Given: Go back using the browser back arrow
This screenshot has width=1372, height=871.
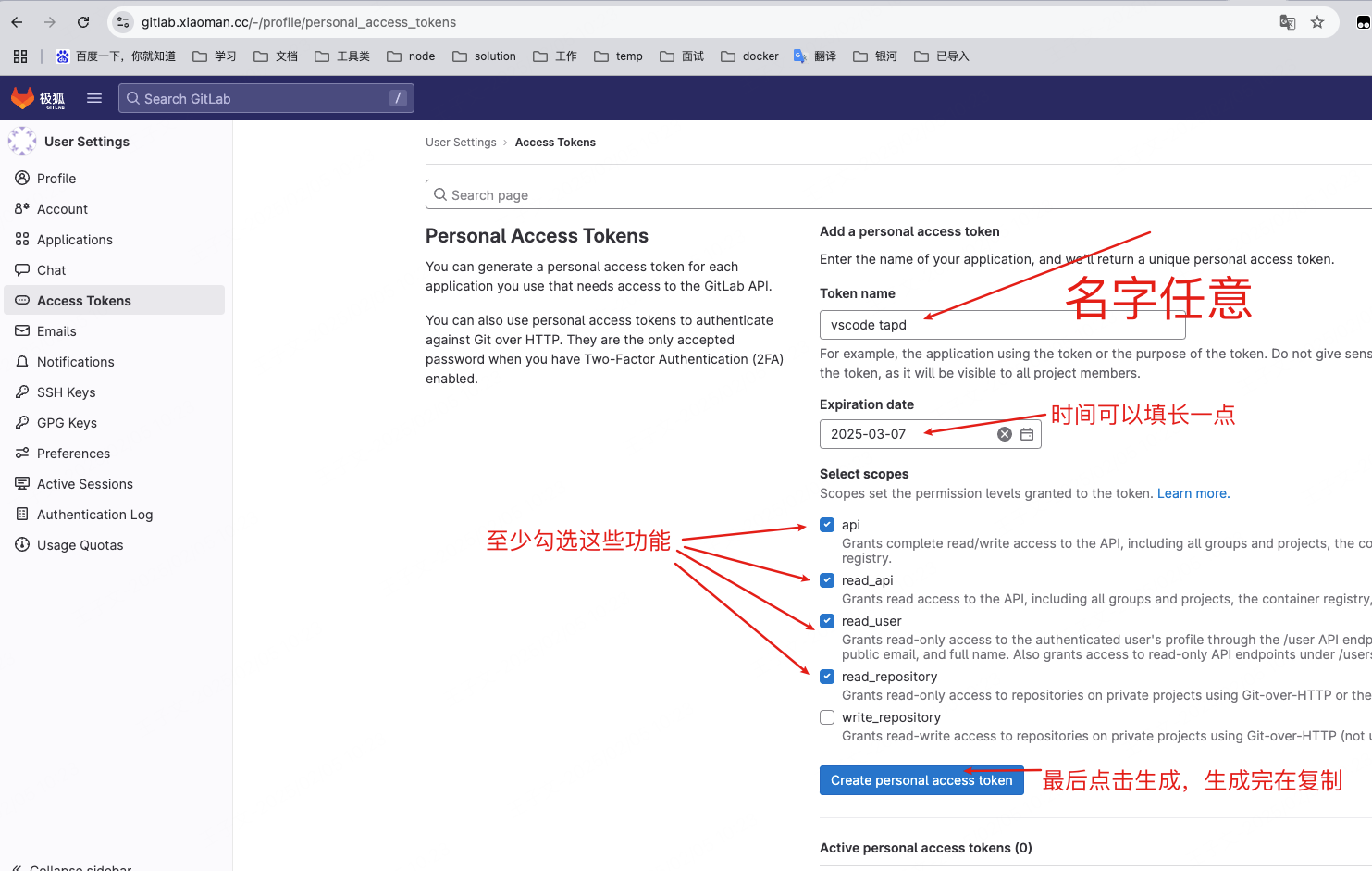Looking at the screenshot, I should tap(17, 22).
